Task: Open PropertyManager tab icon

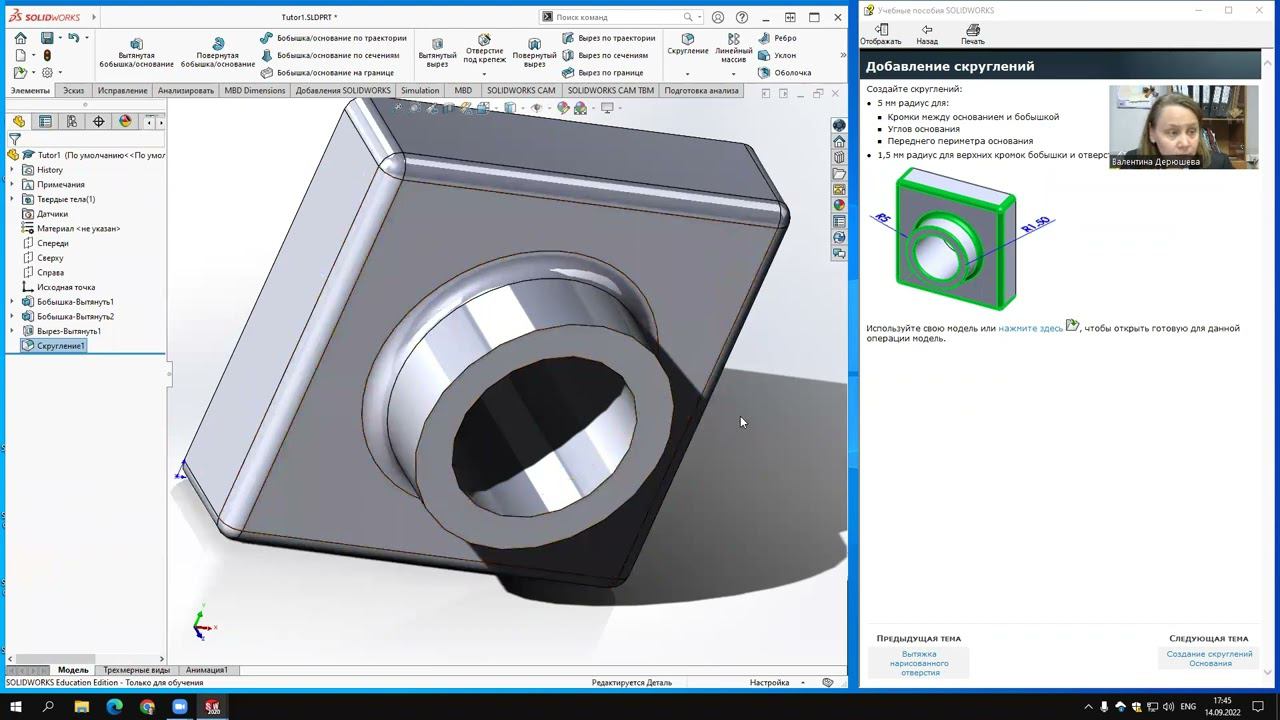Action: 45,121
